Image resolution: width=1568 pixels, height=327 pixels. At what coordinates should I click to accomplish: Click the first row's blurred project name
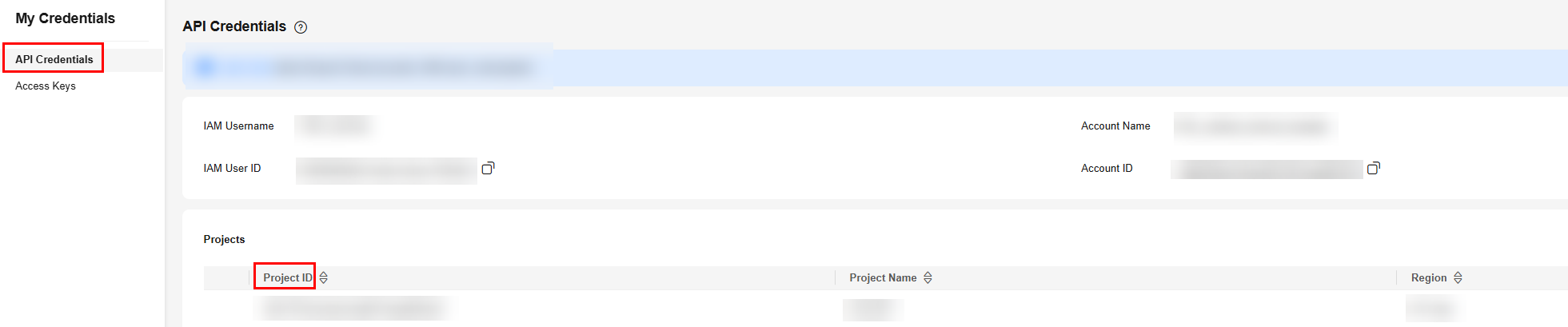pyautogui.click(x=873, y=309)
